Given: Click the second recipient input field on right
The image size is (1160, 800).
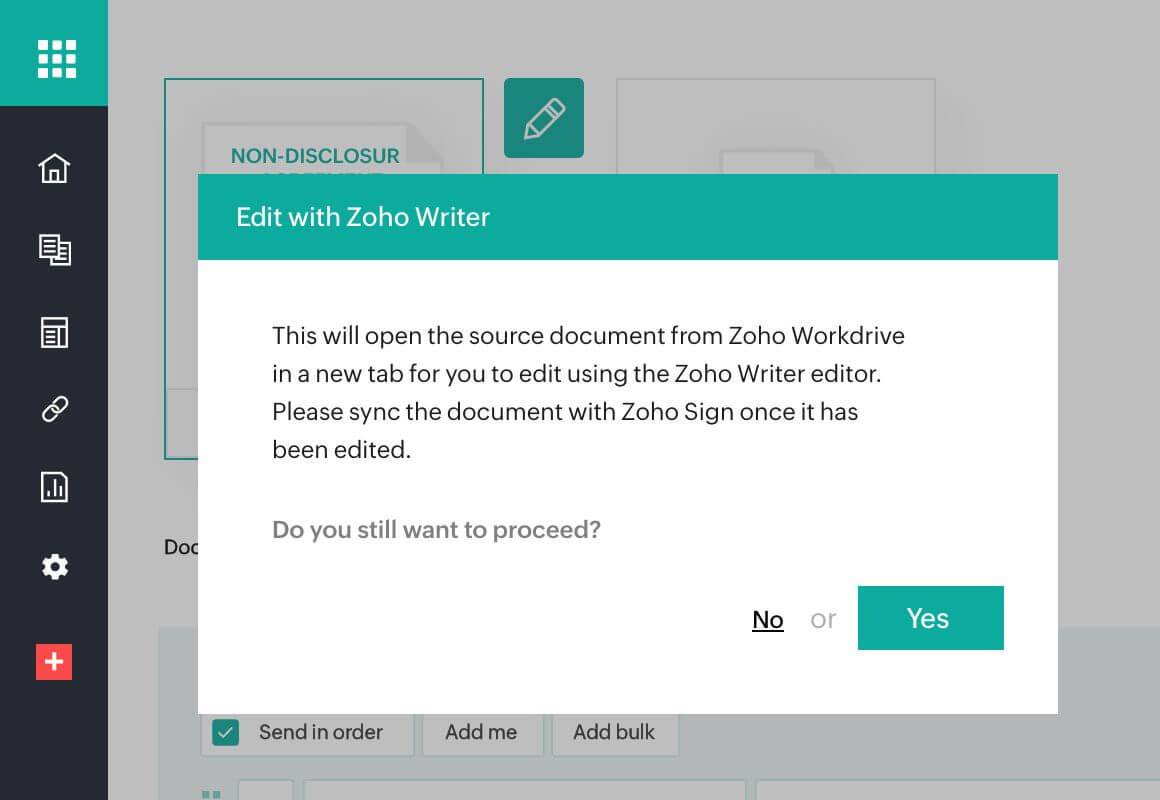Looking at the screenshot, I should (x=956, y=791).
